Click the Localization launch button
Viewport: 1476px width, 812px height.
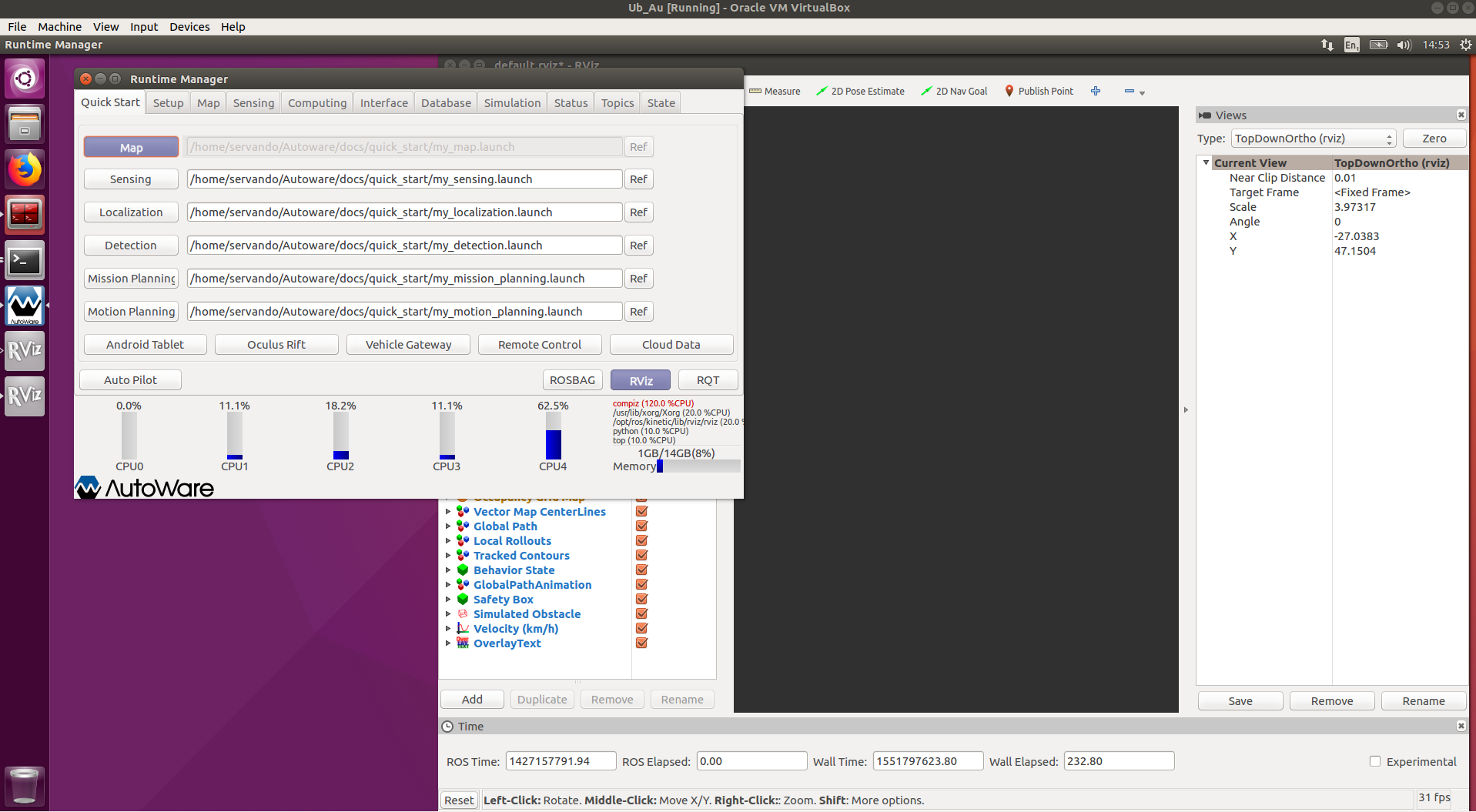(x=131, y=212)
